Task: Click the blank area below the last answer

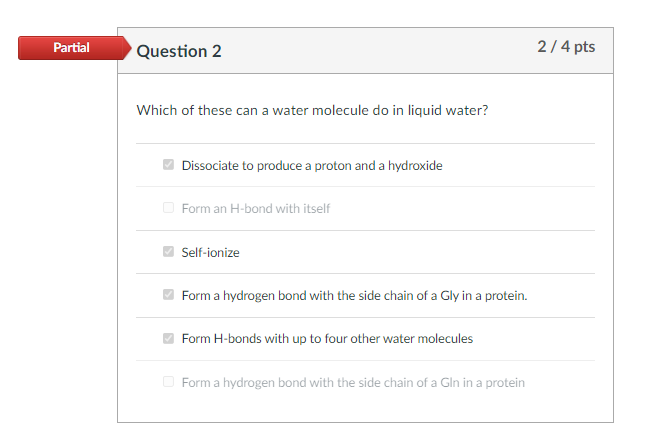Action: pos(365,410)
